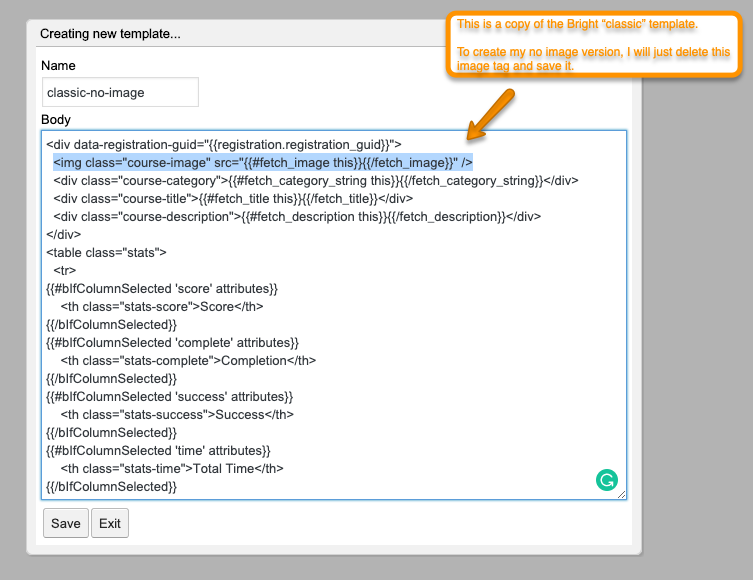The height and width of the screenshot is (580, 753).
Task: Click the stats-success Success header line
Action: [x=177, y=415]
